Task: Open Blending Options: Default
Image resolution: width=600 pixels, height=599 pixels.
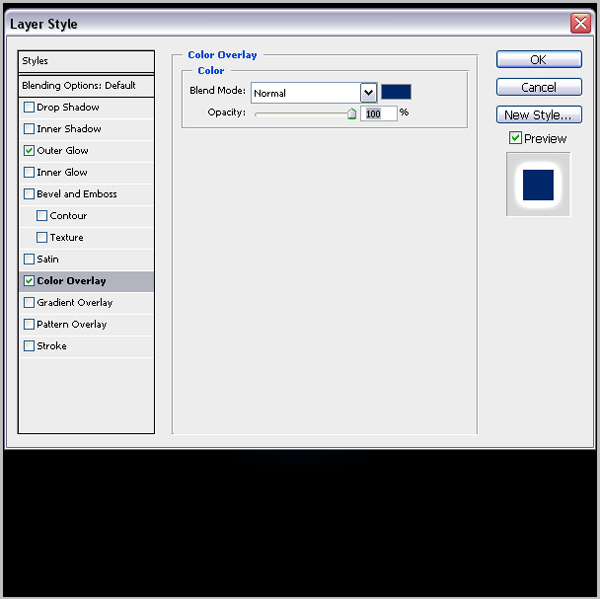Action: point(86,86)
